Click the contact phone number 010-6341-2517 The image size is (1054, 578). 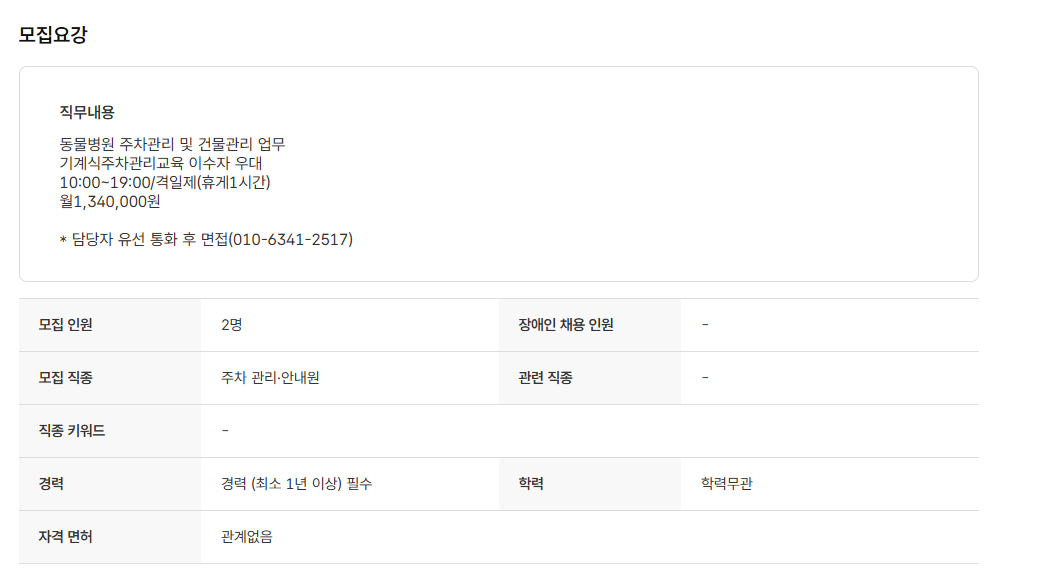[291, 240]
